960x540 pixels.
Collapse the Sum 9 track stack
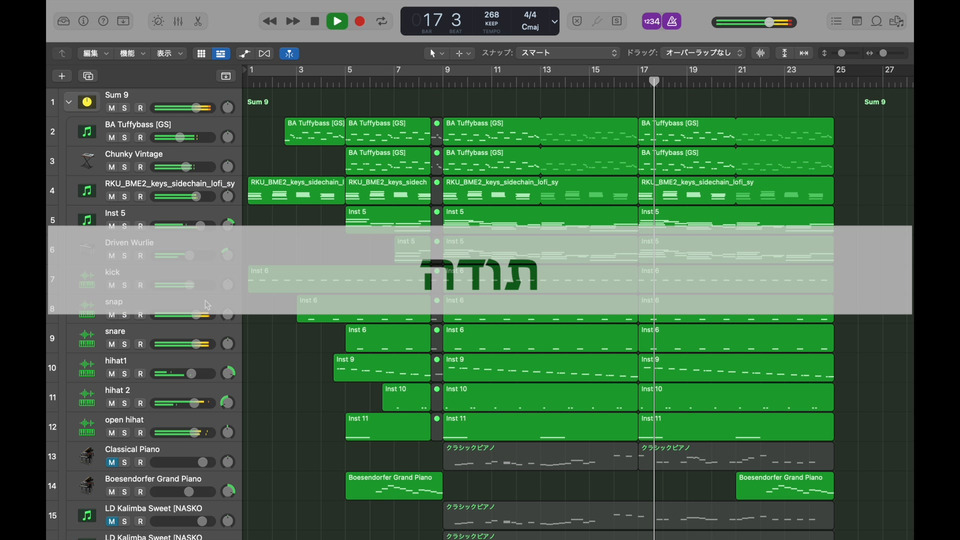[x=69, y=102]
